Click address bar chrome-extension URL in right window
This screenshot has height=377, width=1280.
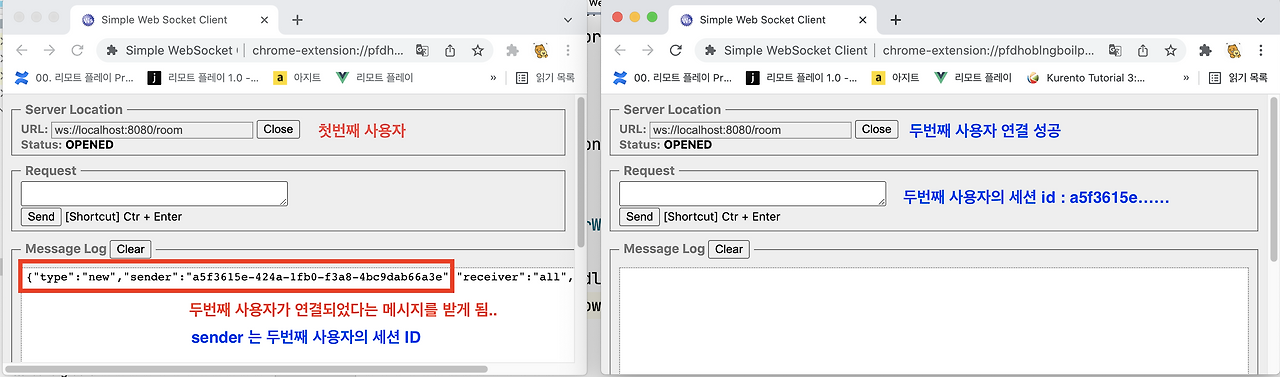click(987, 50)
